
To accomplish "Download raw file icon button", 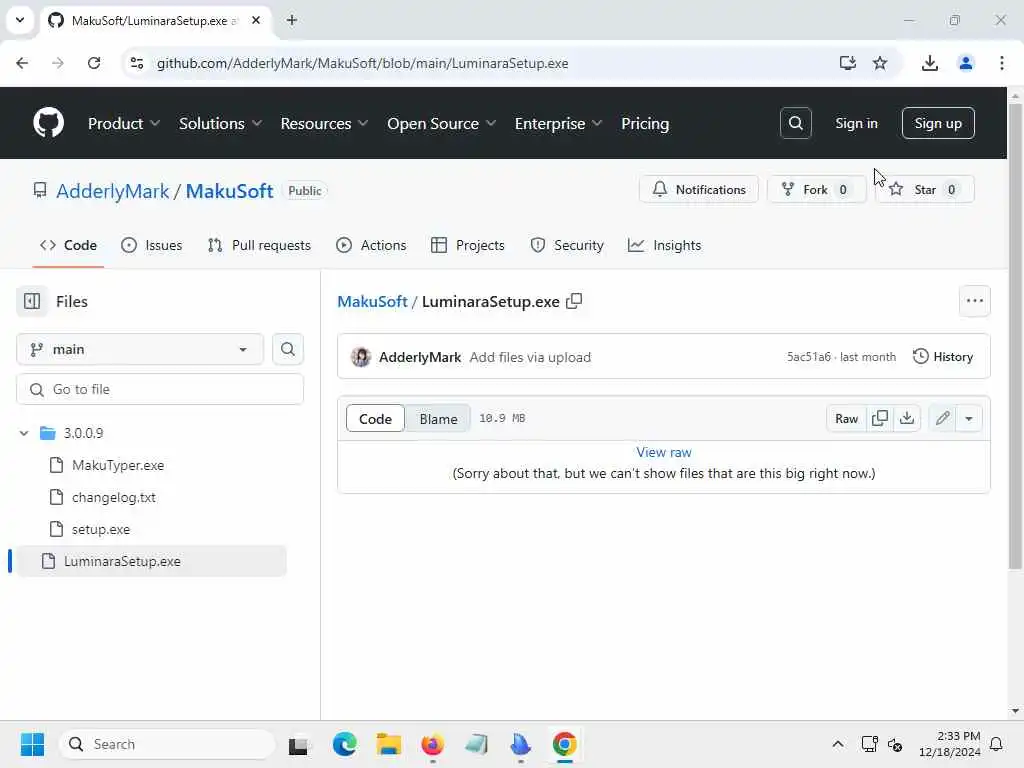I will click(x=906, y=419).
